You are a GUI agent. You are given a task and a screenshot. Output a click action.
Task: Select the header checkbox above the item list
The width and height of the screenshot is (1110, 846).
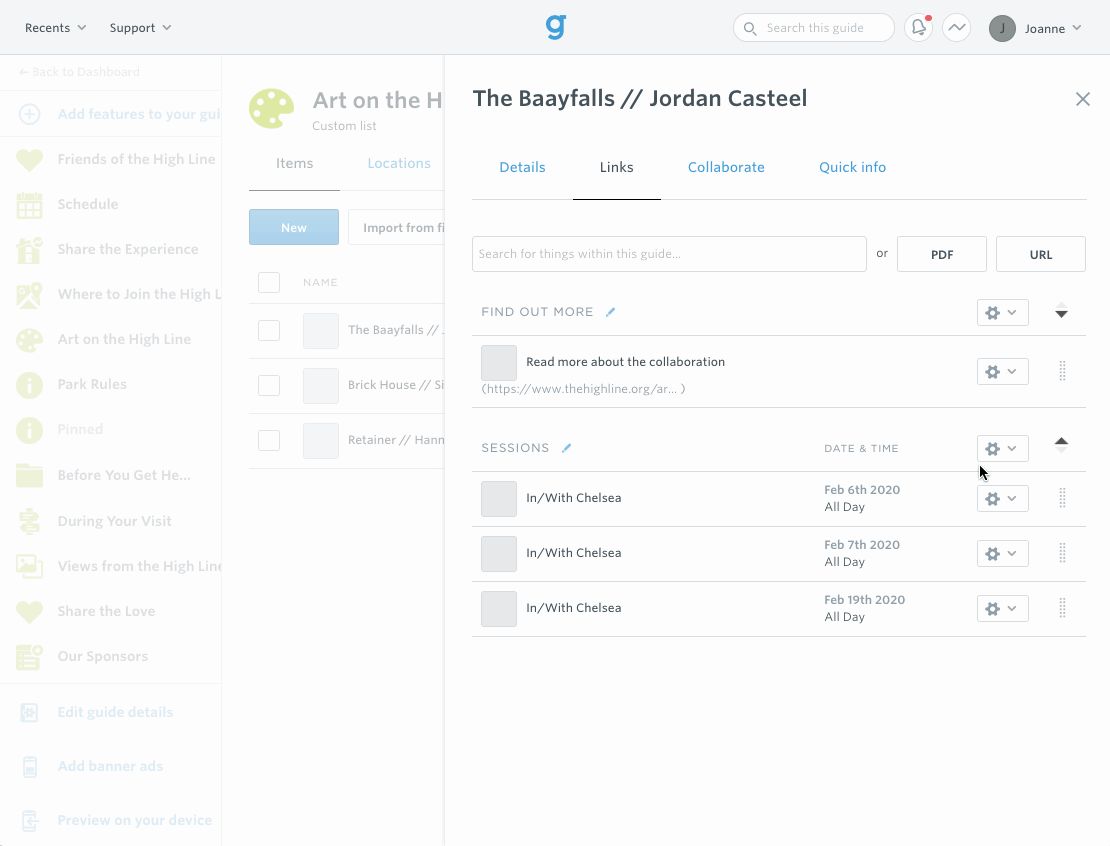(269, 282)
